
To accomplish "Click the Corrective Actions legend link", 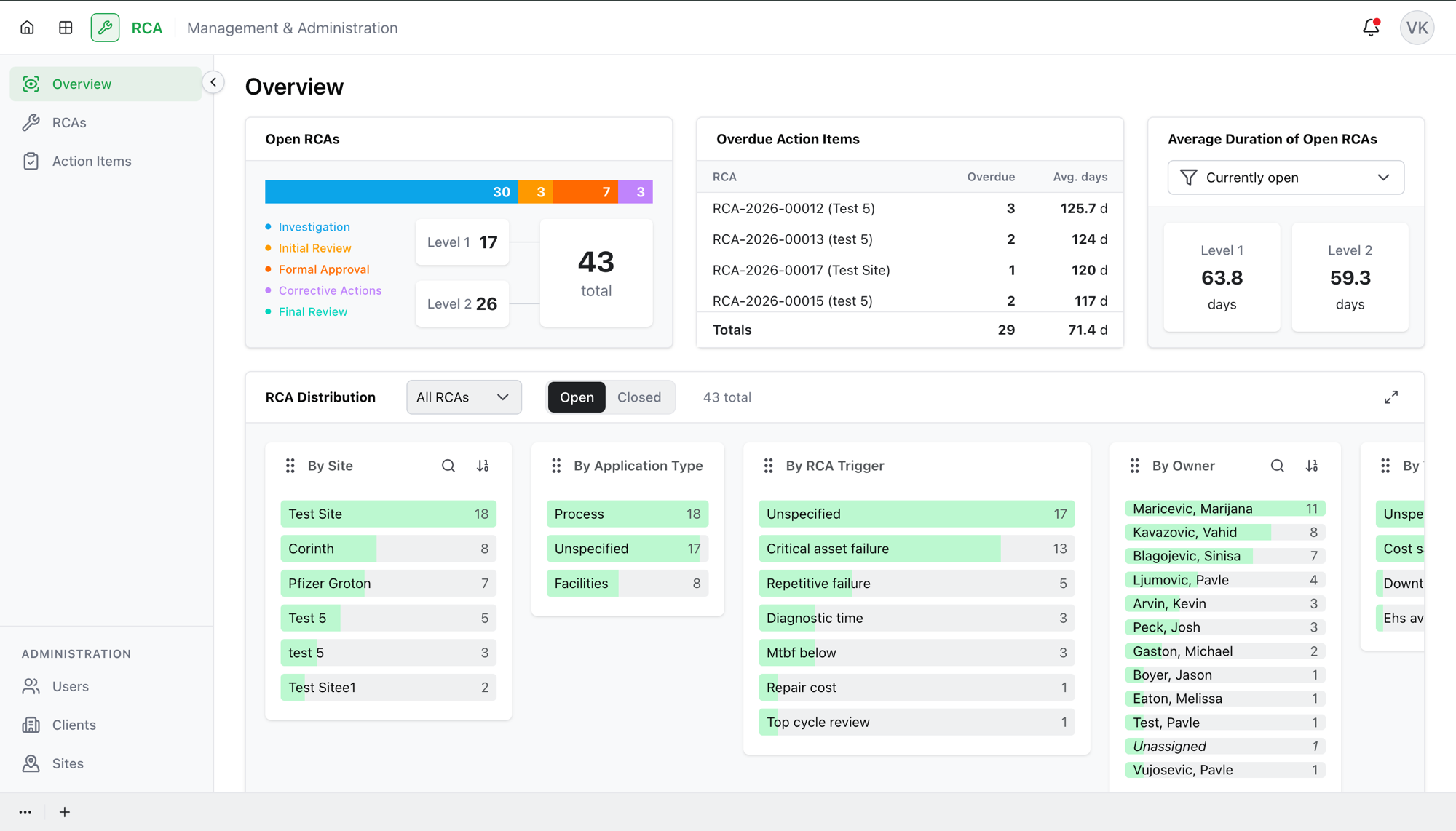I will coord(330,290).
